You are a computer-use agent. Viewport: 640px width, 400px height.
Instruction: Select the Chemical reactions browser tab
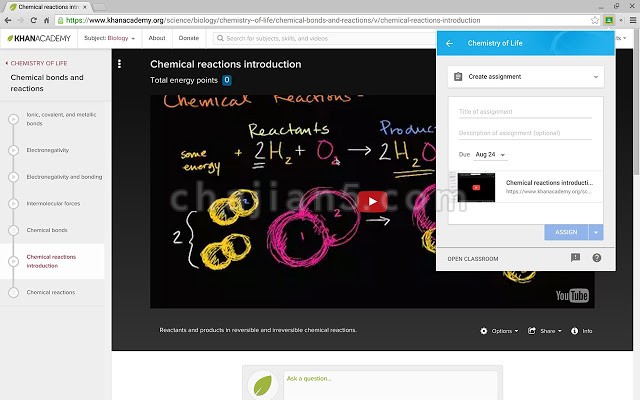pyautogui.click(x=49, y=7)
